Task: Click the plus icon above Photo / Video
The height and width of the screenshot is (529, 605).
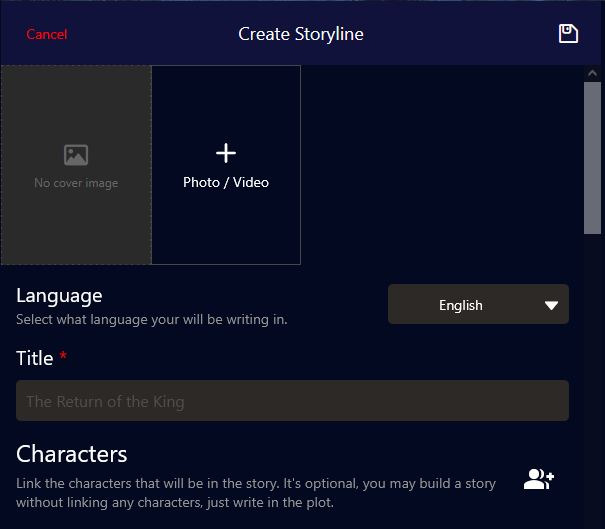Action: [226, 153]
